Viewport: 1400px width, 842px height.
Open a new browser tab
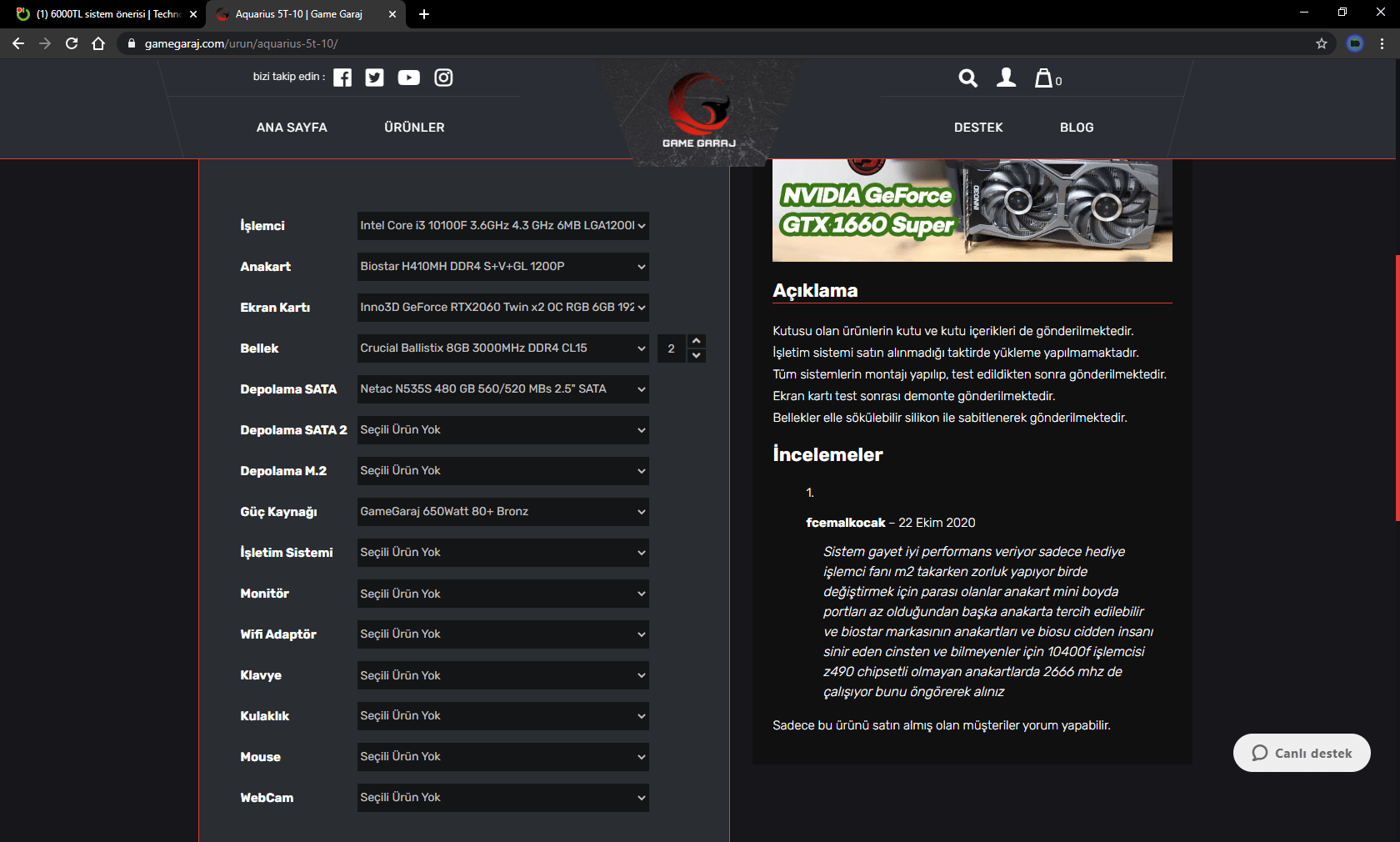point(424,14)
